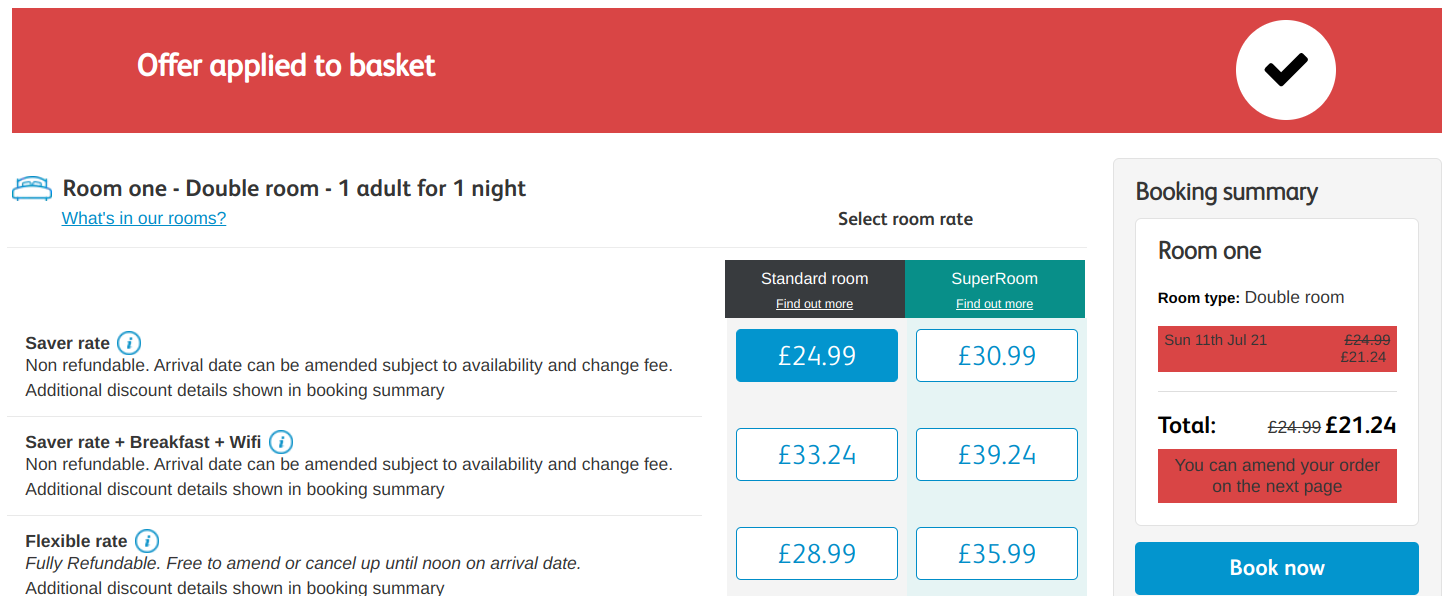Select SuperRoom Saver rate £30.99
The width and height of the screenshot is (1442, 596).
coord(996,356)
